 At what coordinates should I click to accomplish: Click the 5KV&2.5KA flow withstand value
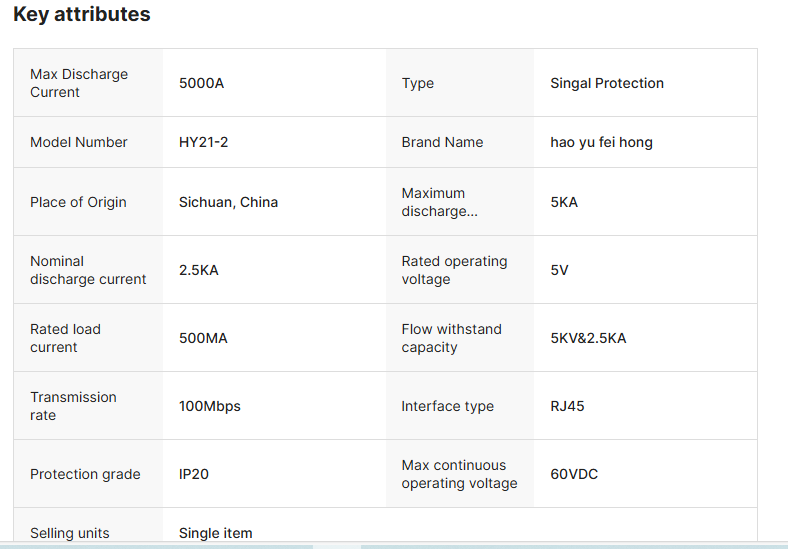point(588,338)
